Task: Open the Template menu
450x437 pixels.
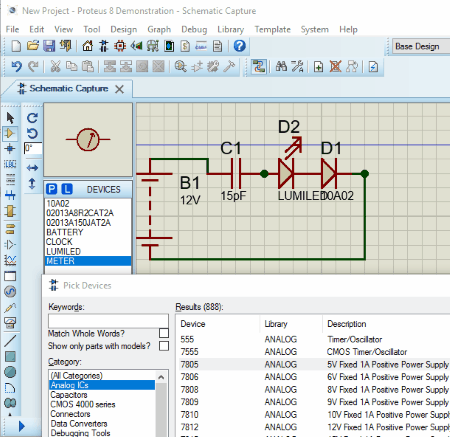Action: point(272,29)
